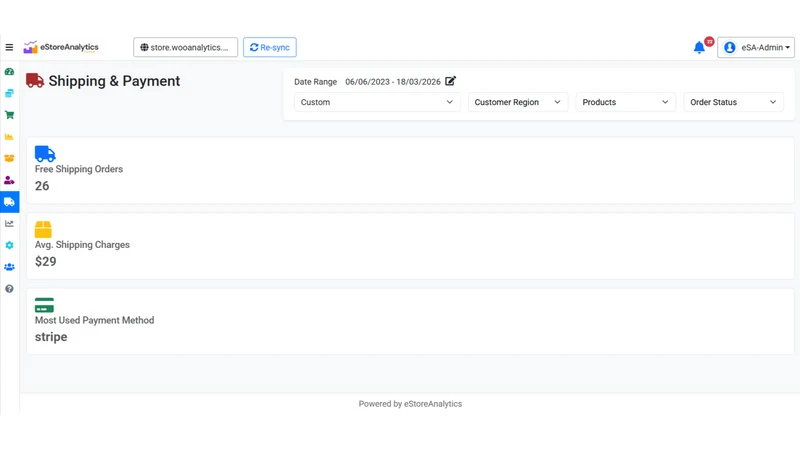Click the Free Shipping Orders label
Viewport: 800px width, 450px height.
tap(79, 169)
